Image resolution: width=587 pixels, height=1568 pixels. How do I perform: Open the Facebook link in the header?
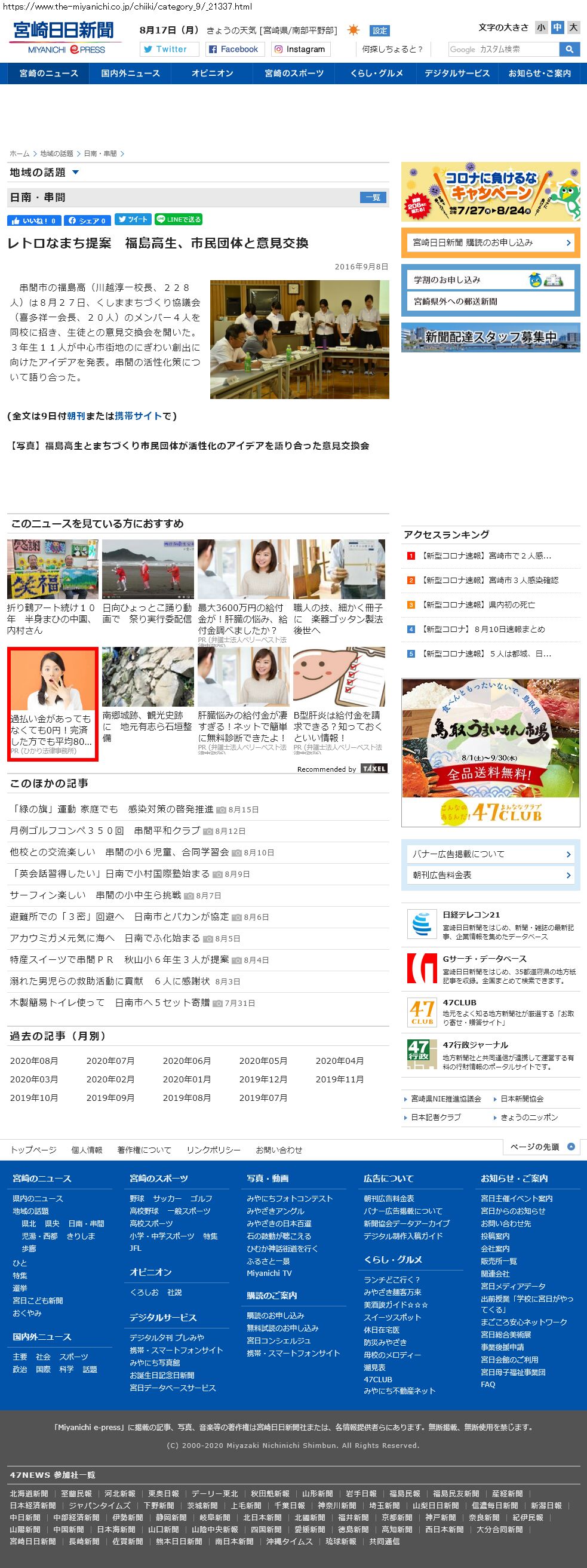(234, 50)
